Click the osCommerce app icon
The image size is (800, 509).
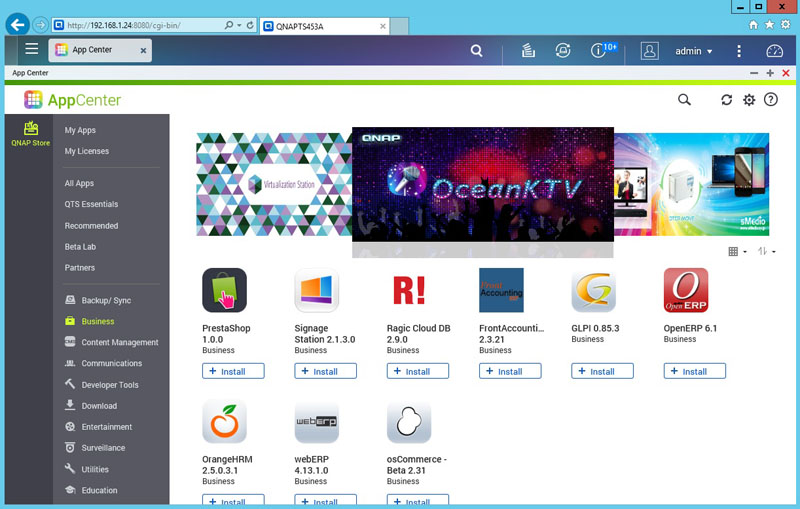[x=409, y=421]
